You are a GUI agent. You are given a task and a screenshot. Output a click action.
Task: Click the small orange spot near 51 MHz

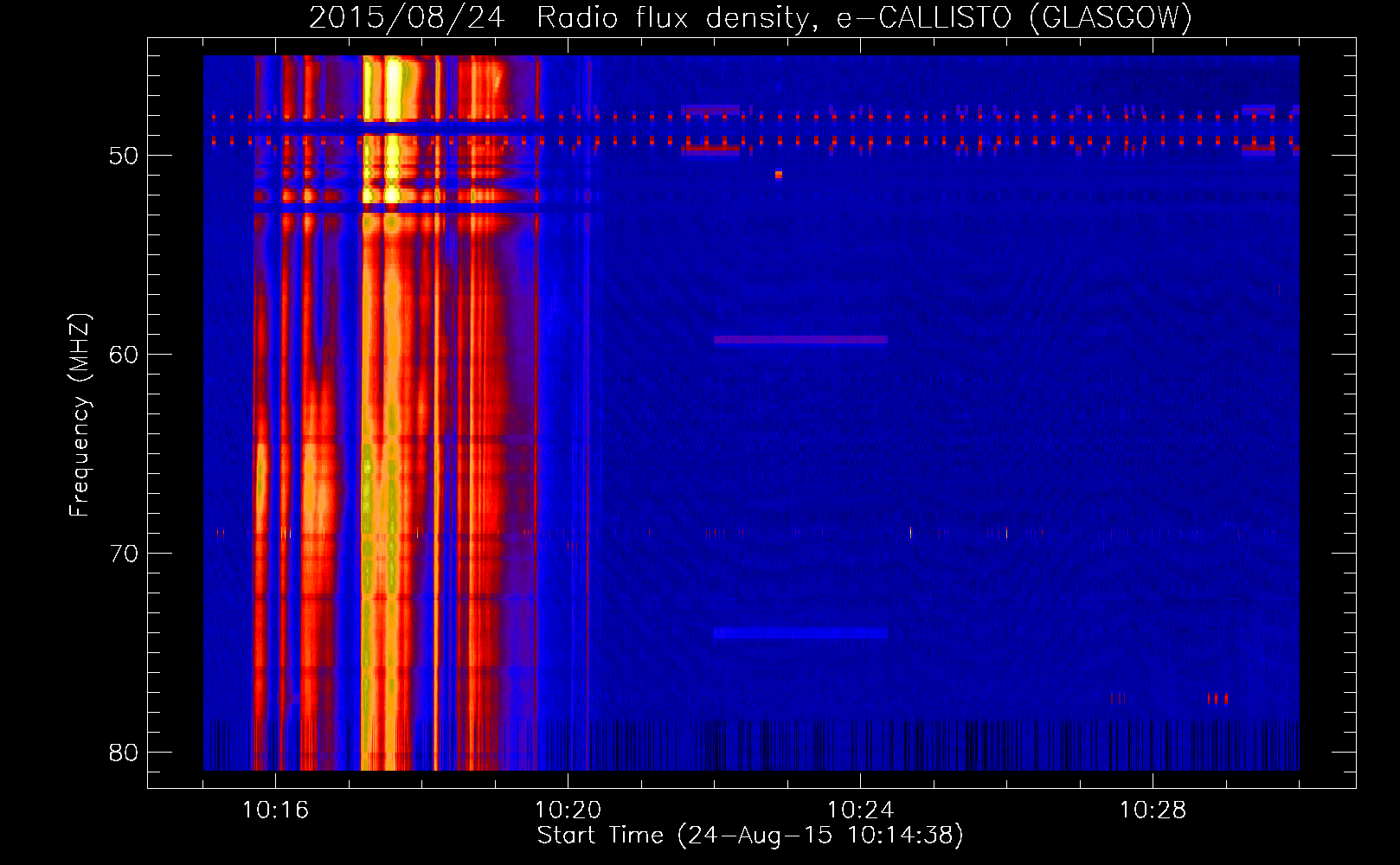coord(779,175)
